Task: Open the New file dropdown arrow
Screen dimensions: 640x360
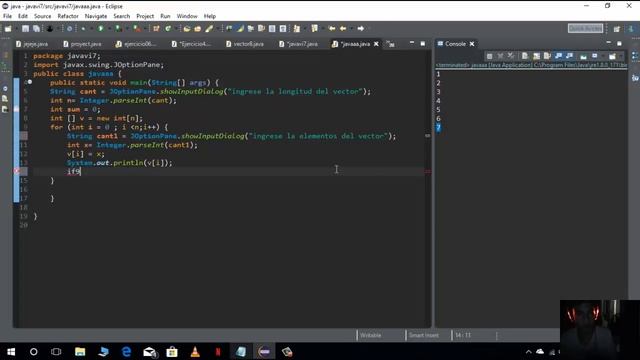Action: coord(16,29)
